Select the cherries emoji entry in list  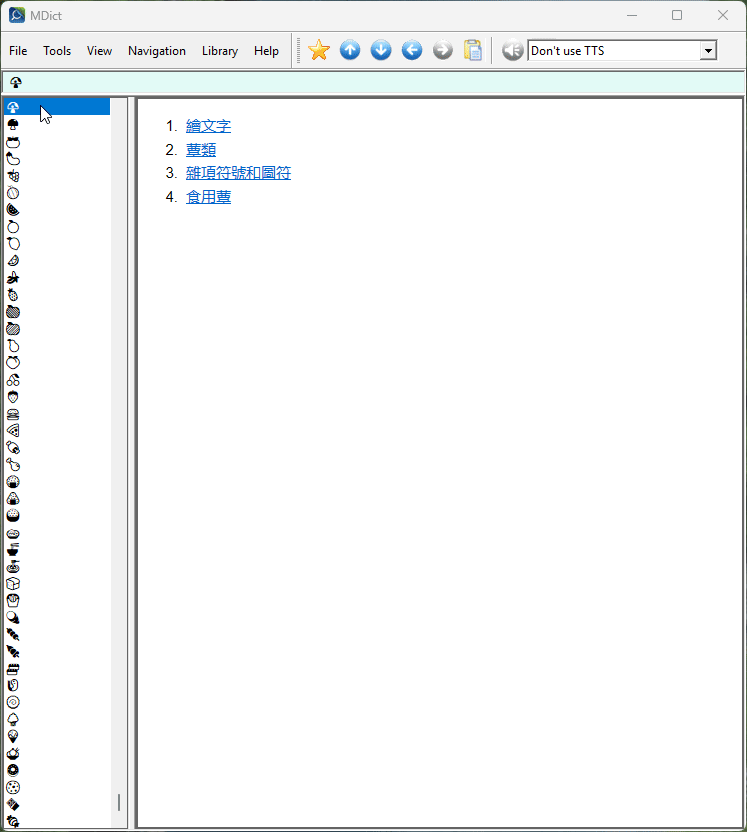13,380
